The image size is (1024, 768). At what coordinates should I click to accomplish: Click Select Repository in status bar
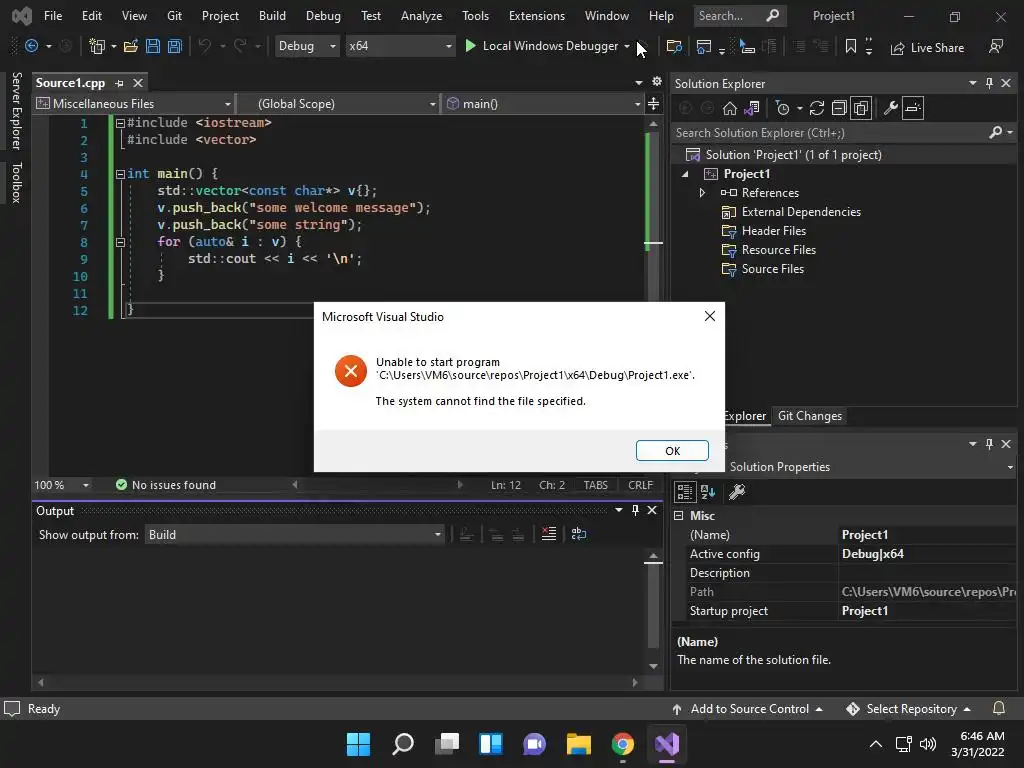pos(910,709)
